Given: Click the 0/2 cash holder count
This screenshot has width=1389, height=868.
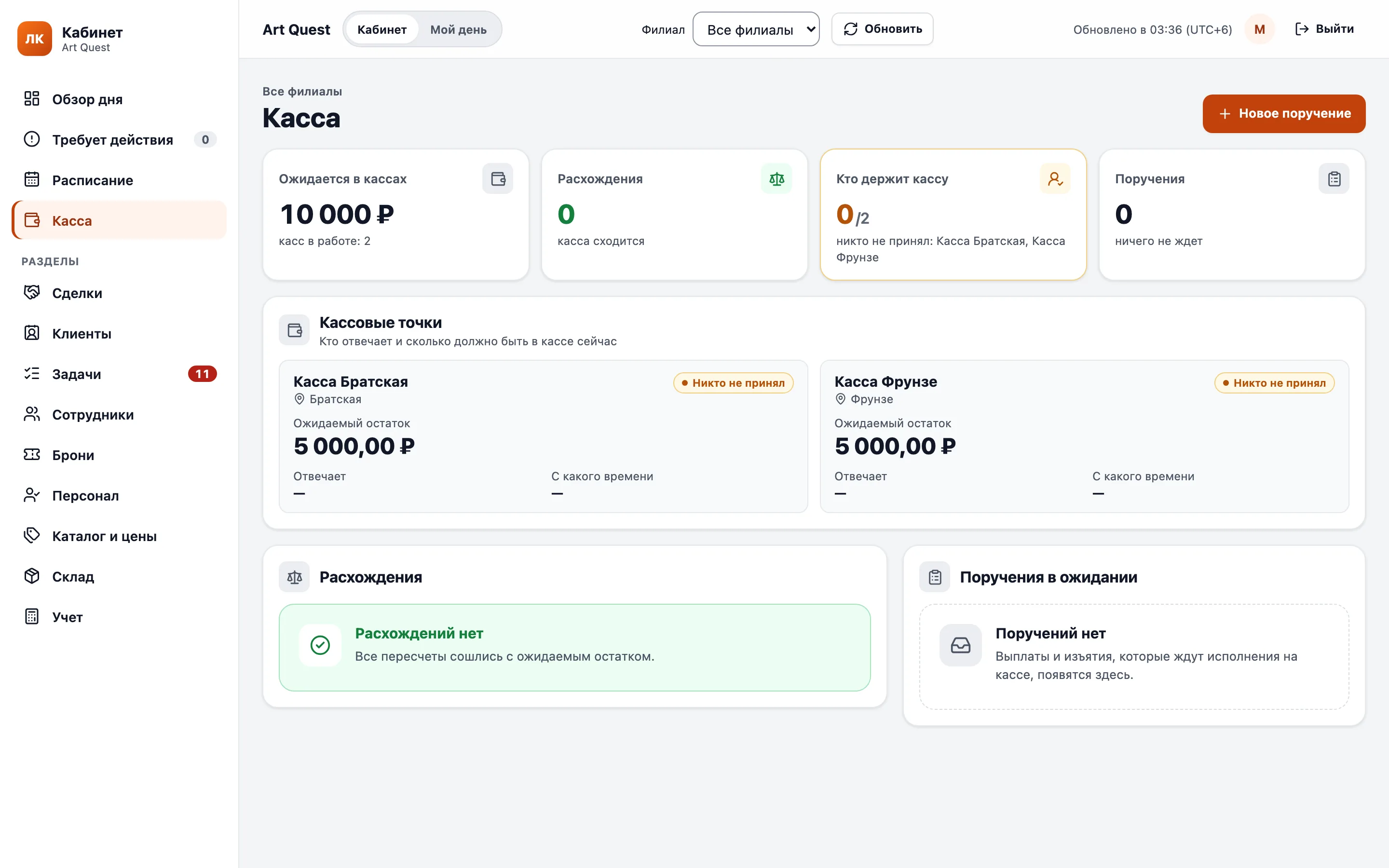Looking at the screenshot, I should [x=852, y=214].
